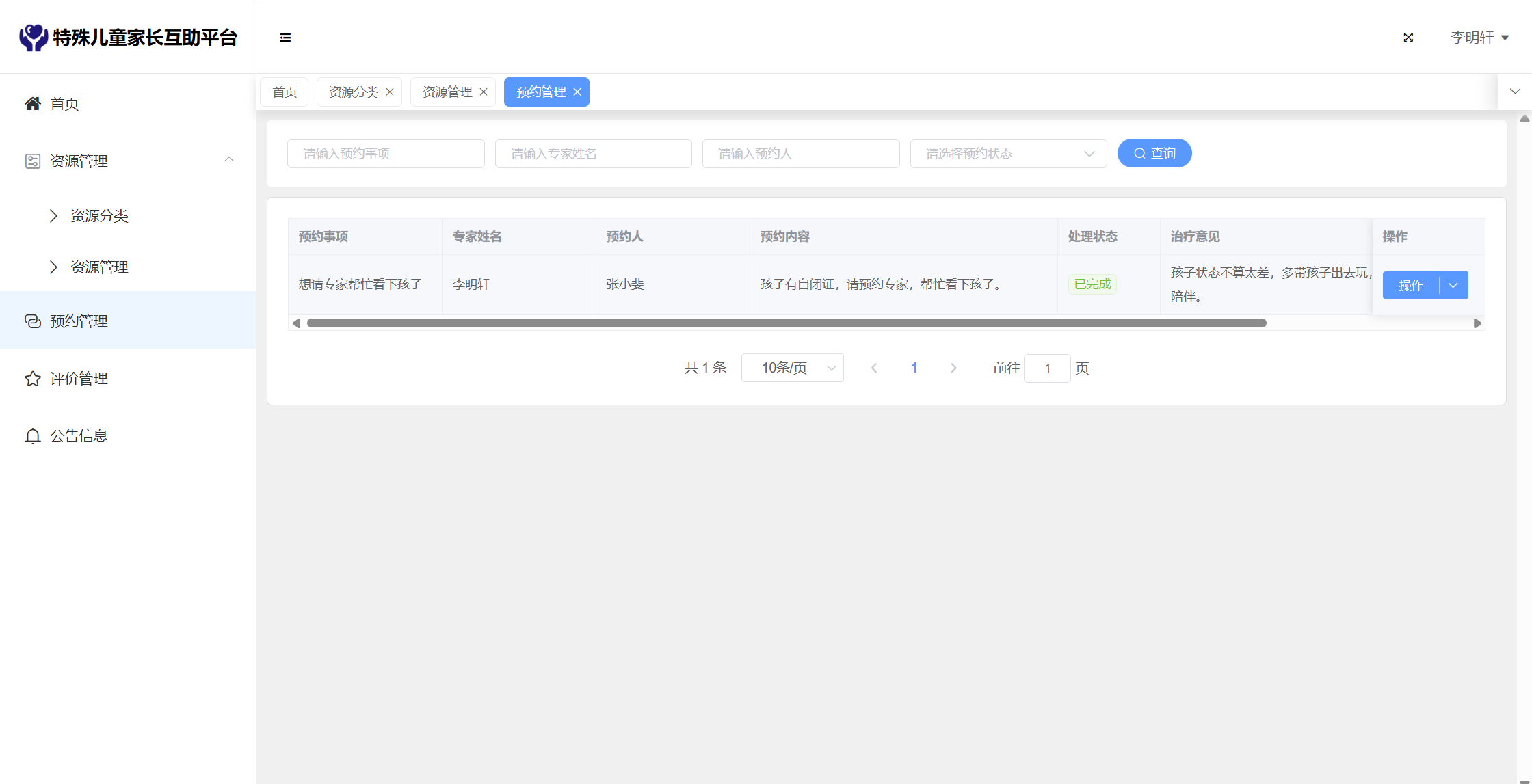
Task: Expand the 操作 button dropdown arrow
Action: (x=1453, y=285)
